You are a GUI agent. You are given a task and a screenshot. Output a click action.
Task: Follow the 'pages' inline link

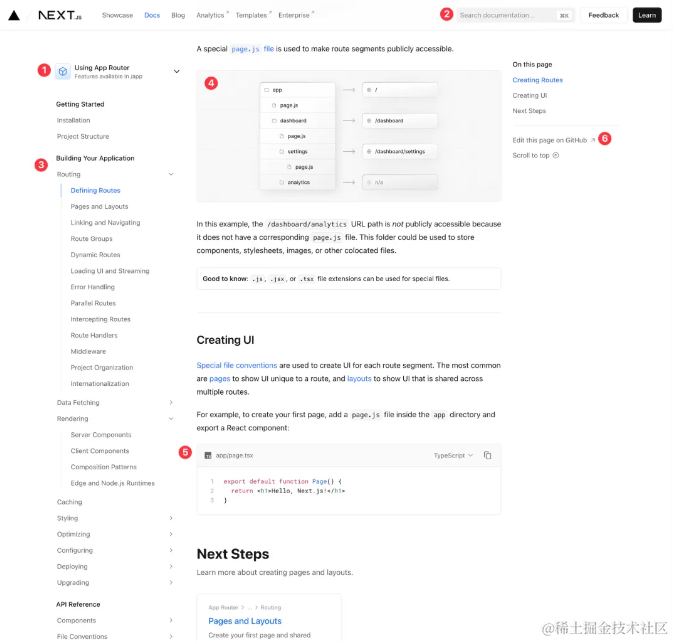[x=220, y=379]
